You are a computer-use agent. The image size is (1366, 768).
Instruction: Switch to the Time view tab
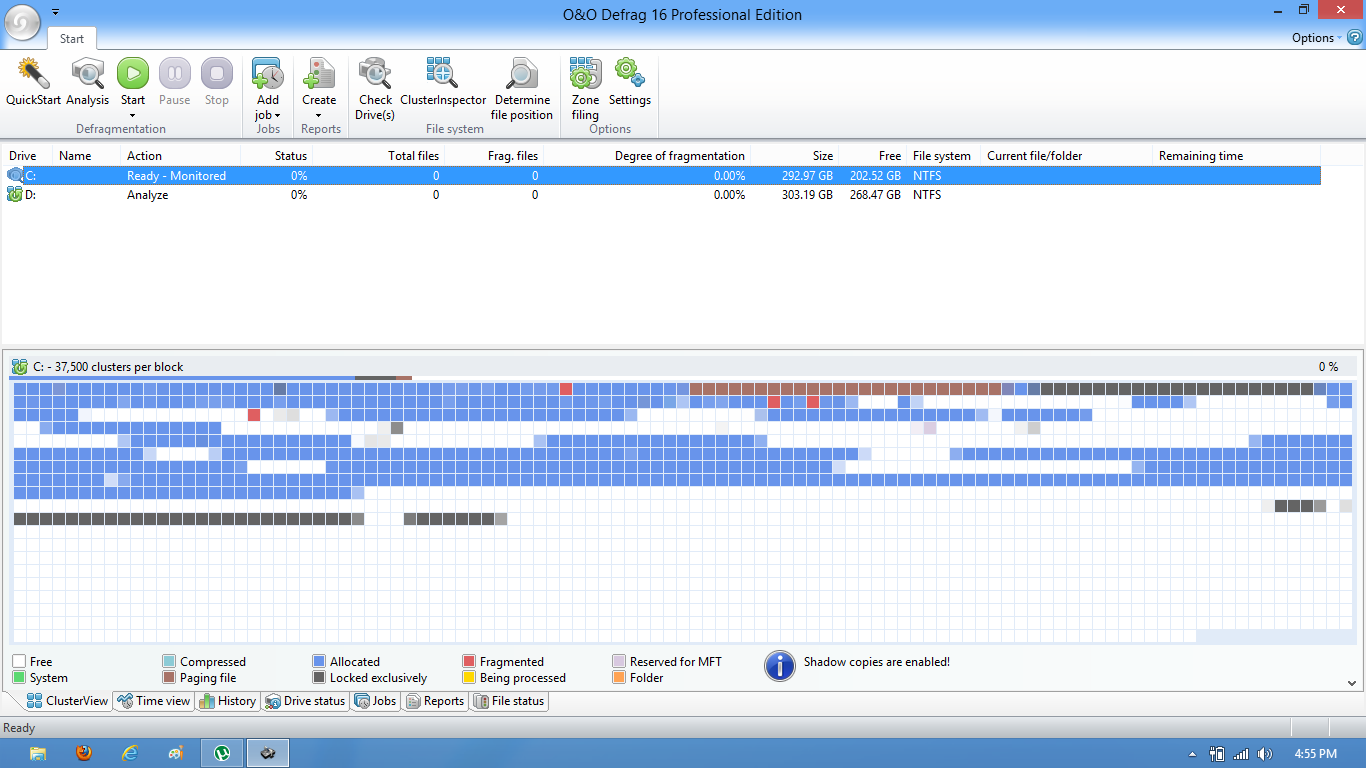(153, 701)
